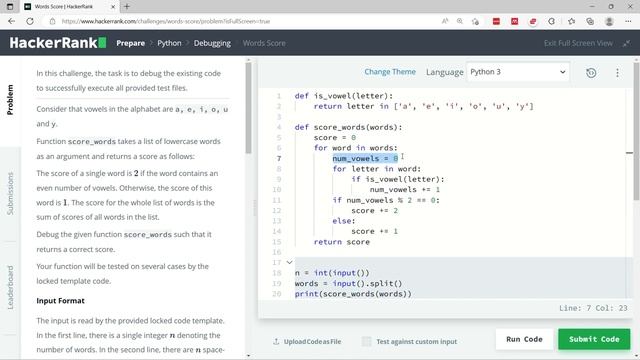Viewport: 640px width, 360px height.
Task: Open editor more options menu
Action: [x=617, y=73]
